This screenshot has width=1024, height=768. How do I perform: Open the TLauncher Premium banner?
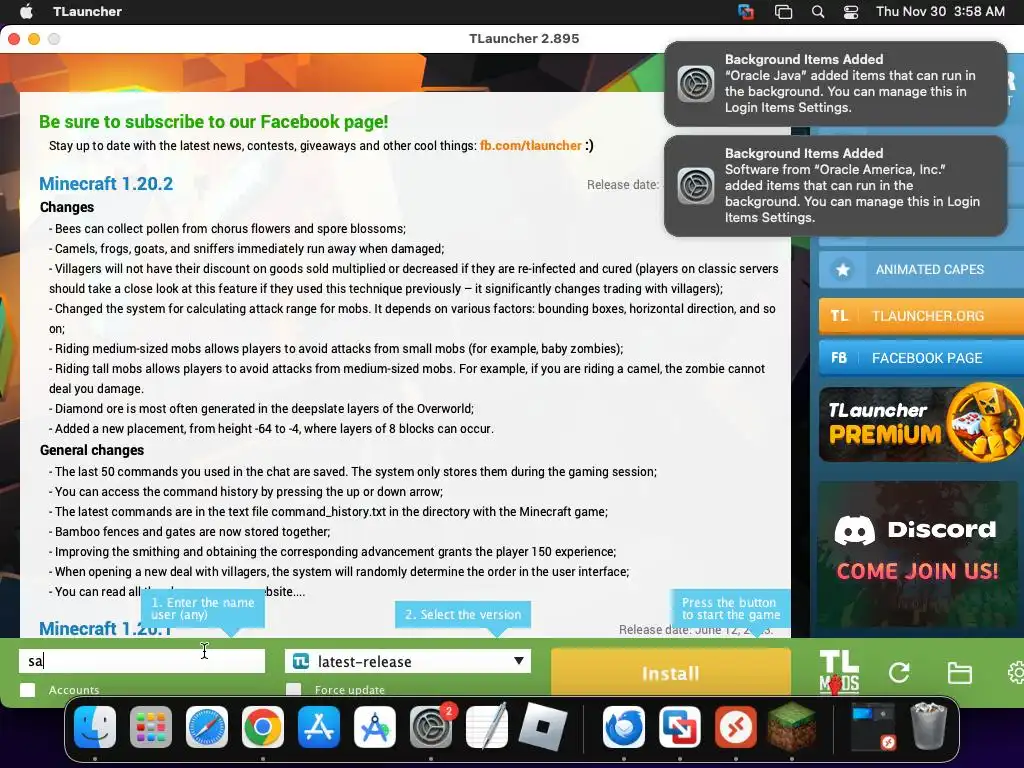click(921, 423)
